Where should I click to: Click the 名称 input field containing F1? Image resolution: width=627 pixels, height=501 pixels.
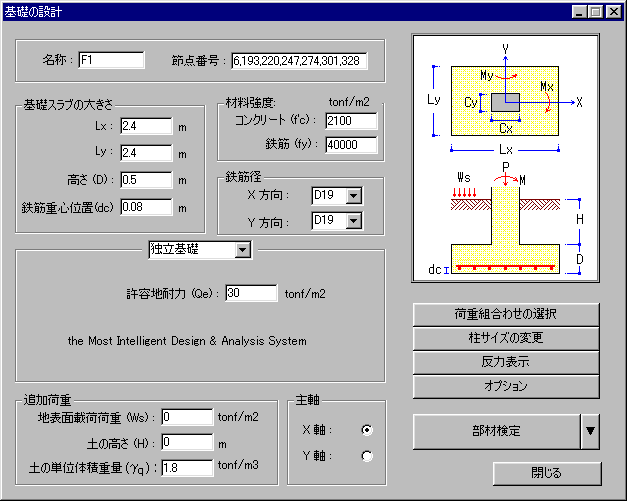[x=112, y=60]
